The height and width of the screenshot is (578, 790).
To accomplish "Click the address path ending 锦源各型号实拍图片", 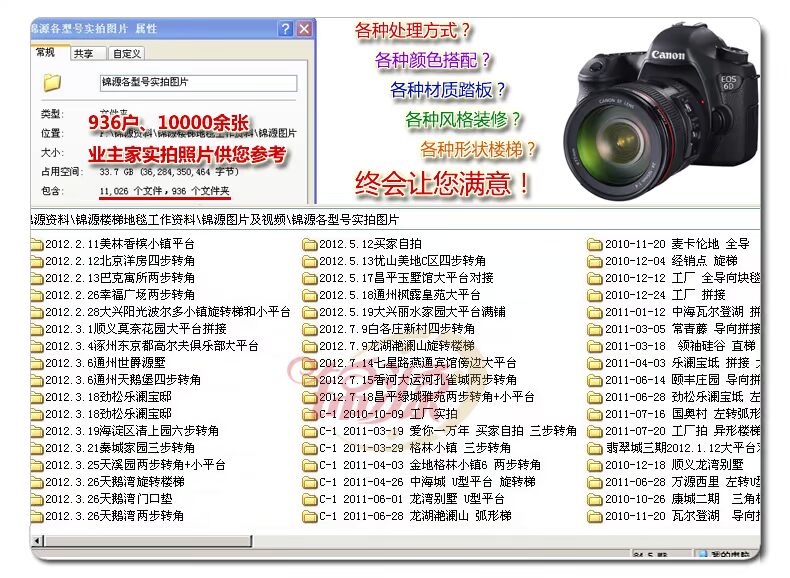I will (x=215, y=220).
